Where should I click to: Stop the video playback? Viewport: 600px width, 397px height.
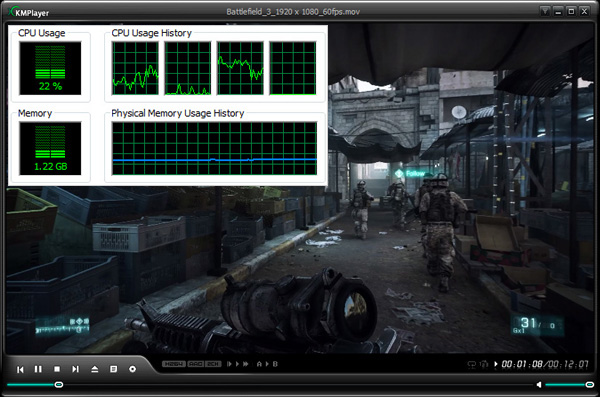(x=57, y=369)
